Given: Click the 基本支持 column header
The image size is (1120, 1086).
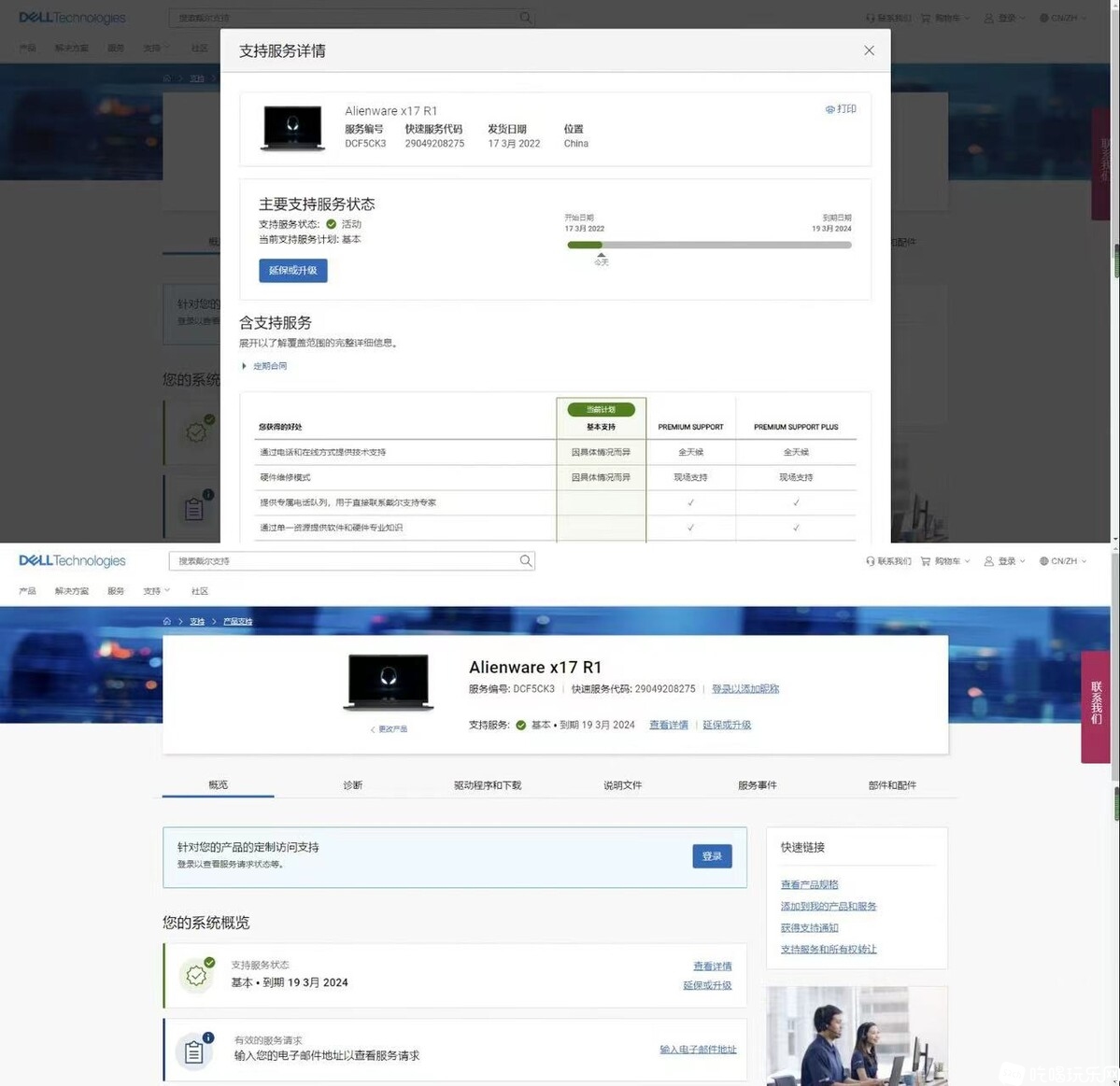Looking at the screenshot, I should [601, 427].
